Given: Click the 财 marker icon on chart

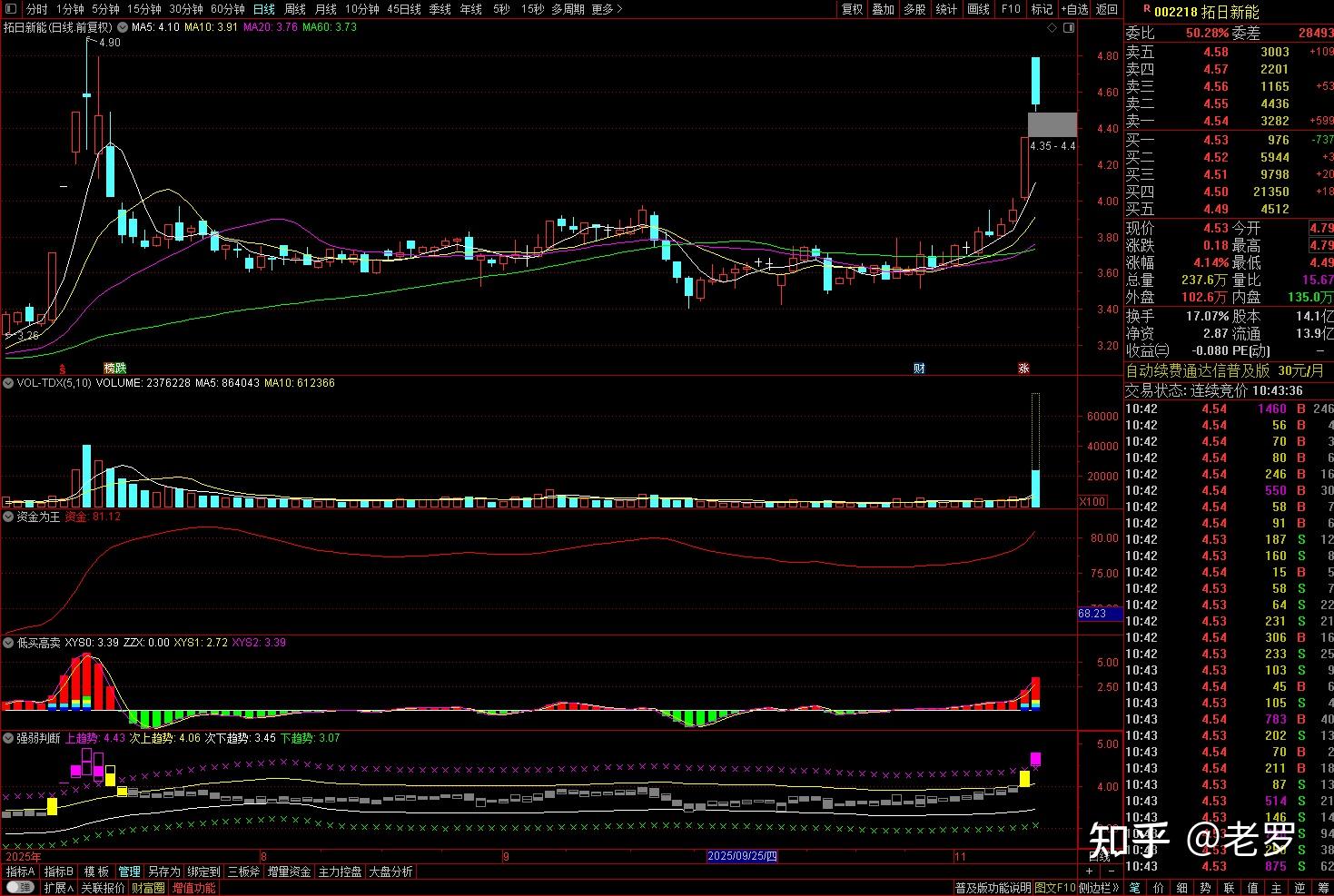Looking at the screenshot, I should pyautogui.click(x=919, y=369).
